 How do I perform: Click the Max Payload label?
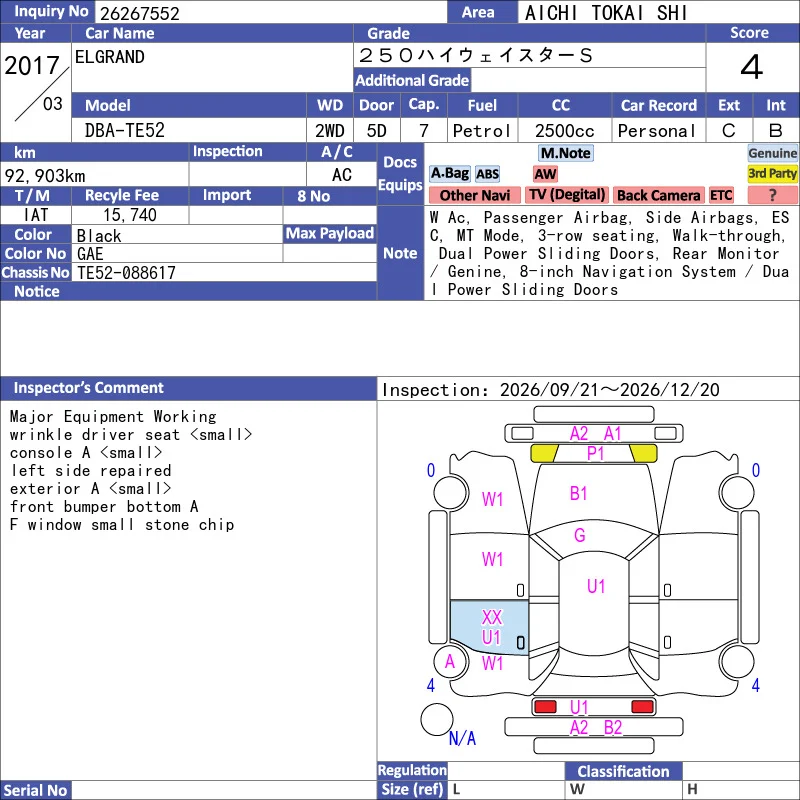coord(330,233)
